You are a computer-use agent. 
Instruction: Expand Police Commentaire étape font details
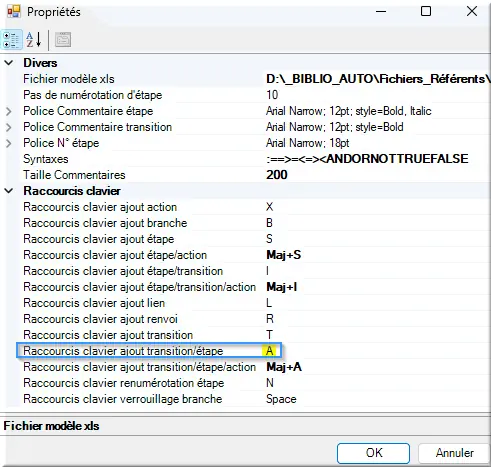(9, 111)
